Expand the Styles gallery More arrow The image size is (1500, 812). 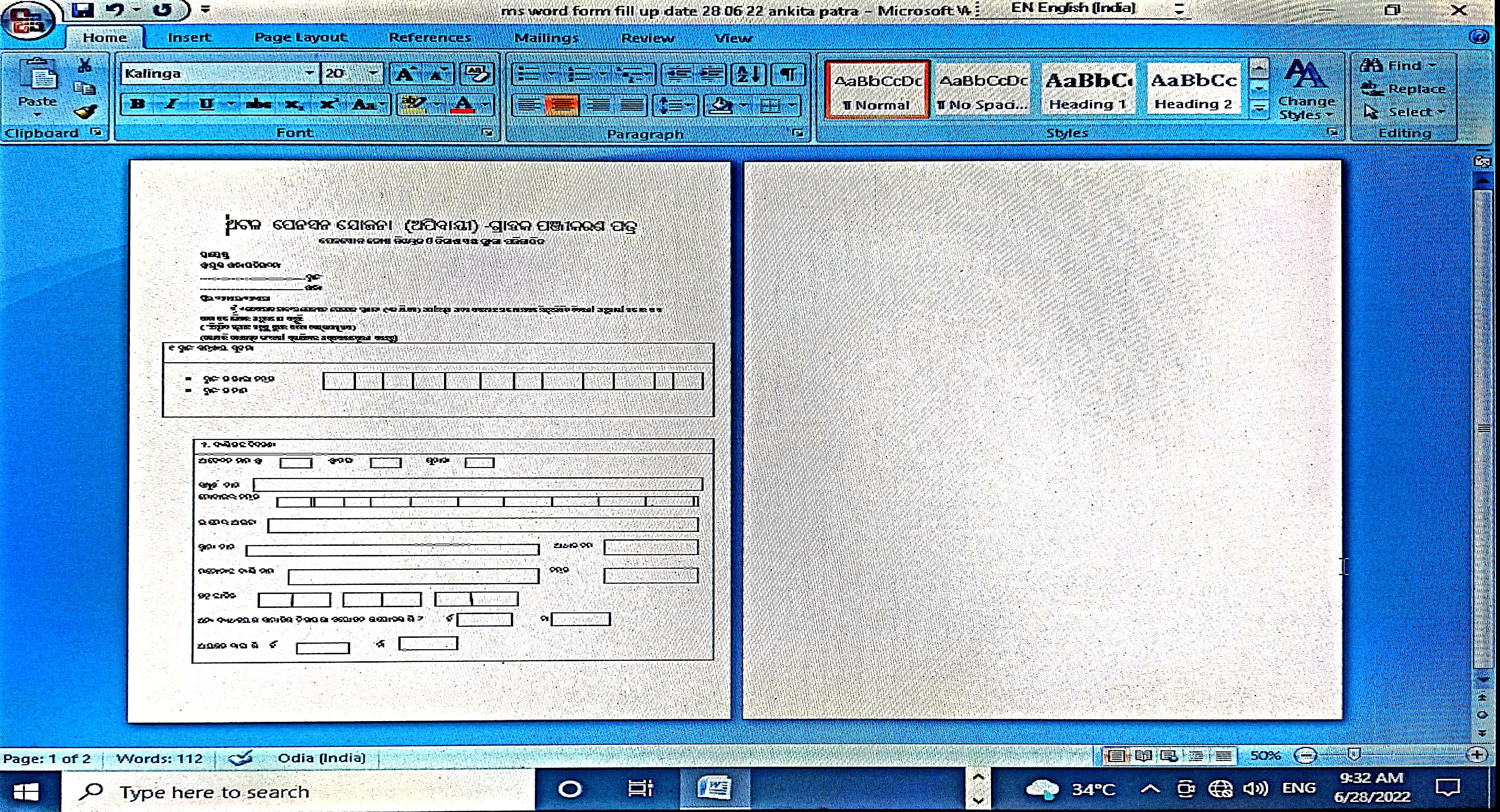coord(1259,109)
